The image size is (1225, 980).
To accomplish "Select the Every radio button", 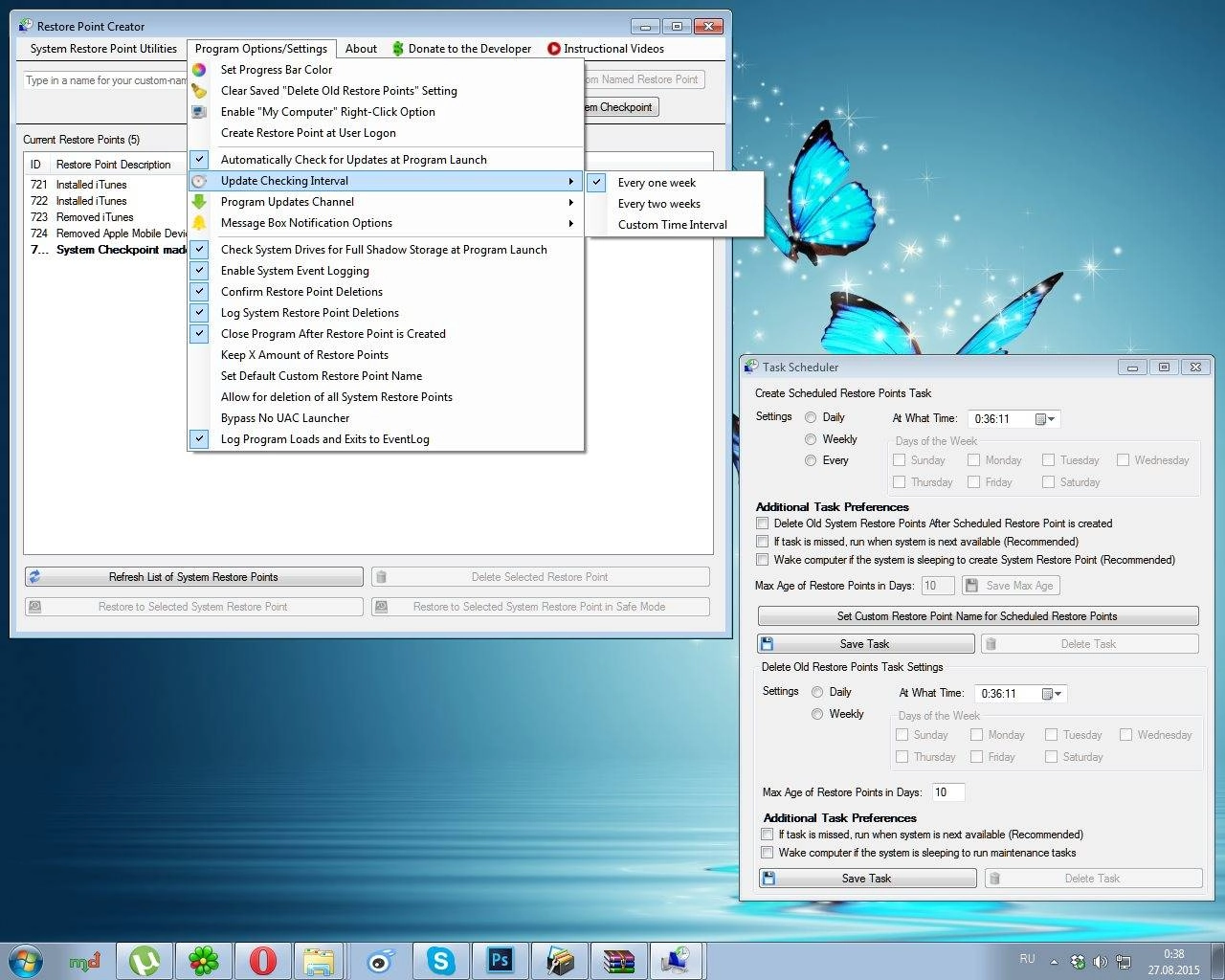I will point(811,460).
